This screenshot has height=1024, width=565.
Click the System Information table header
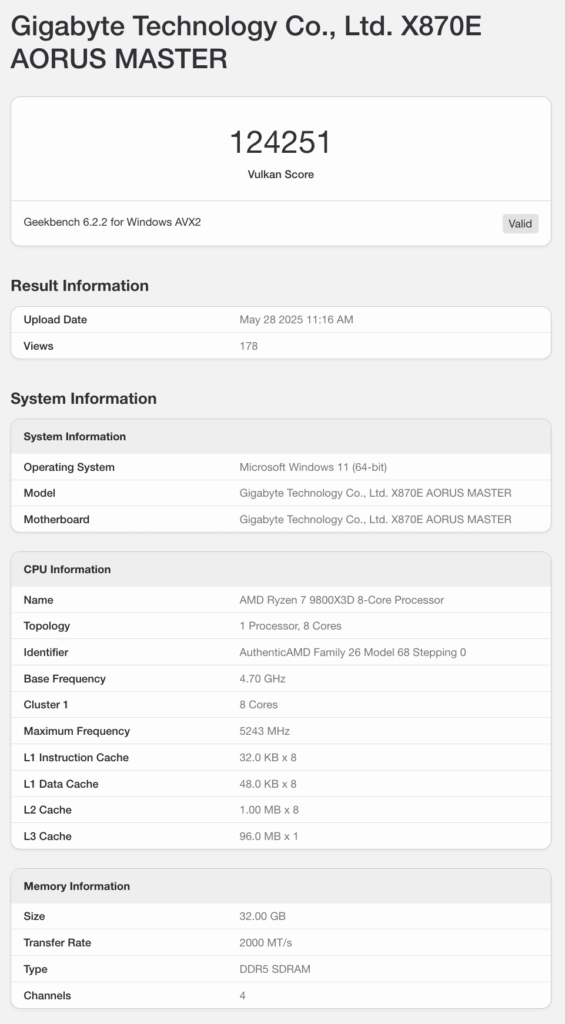tap(281, 436)
